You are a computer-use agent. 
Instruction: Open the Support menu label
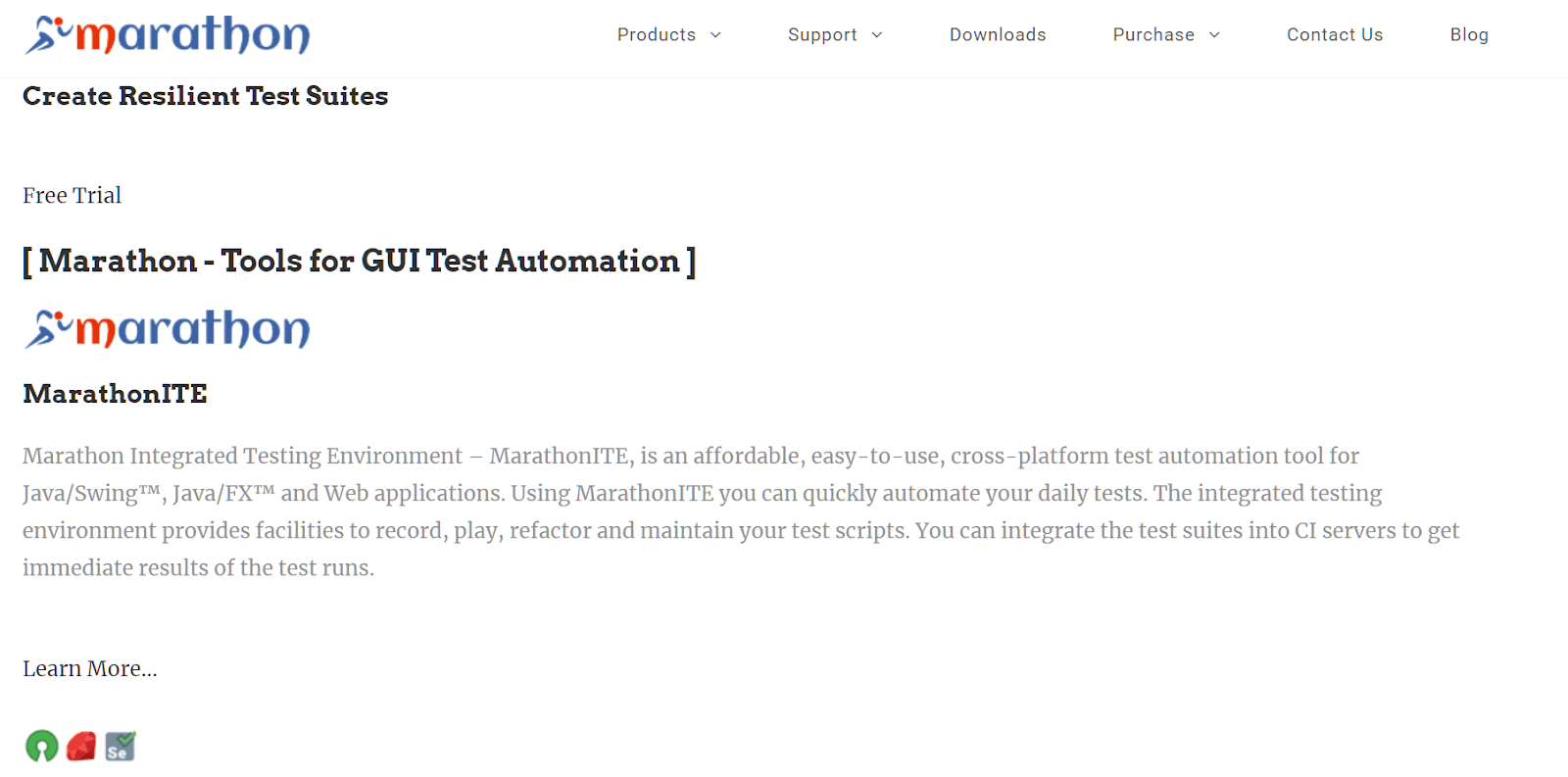pyautogui.click(x=821, y=35)
